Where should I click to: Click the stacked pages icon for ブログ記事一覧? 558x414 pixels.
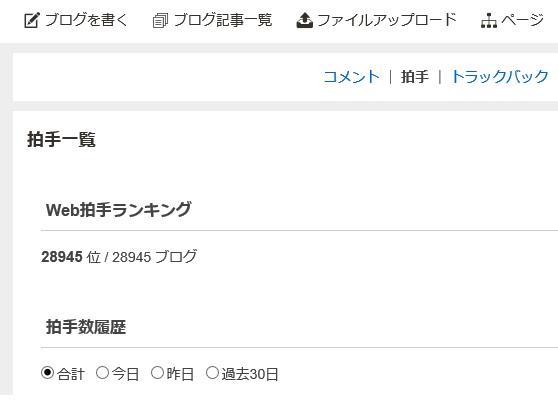point(160,20)
